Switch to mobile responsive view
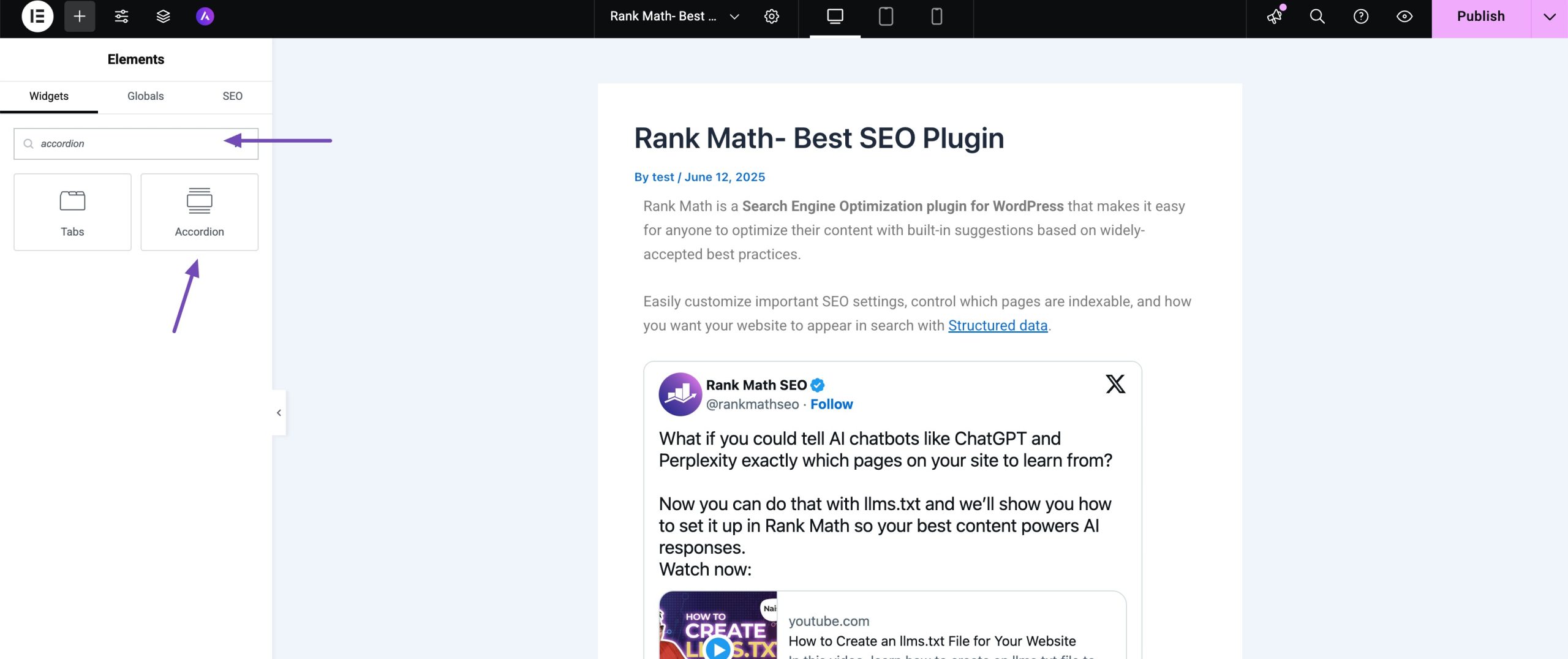This screenshot has height=659, width=1568. pyautogui.click(x=937, y=17)
